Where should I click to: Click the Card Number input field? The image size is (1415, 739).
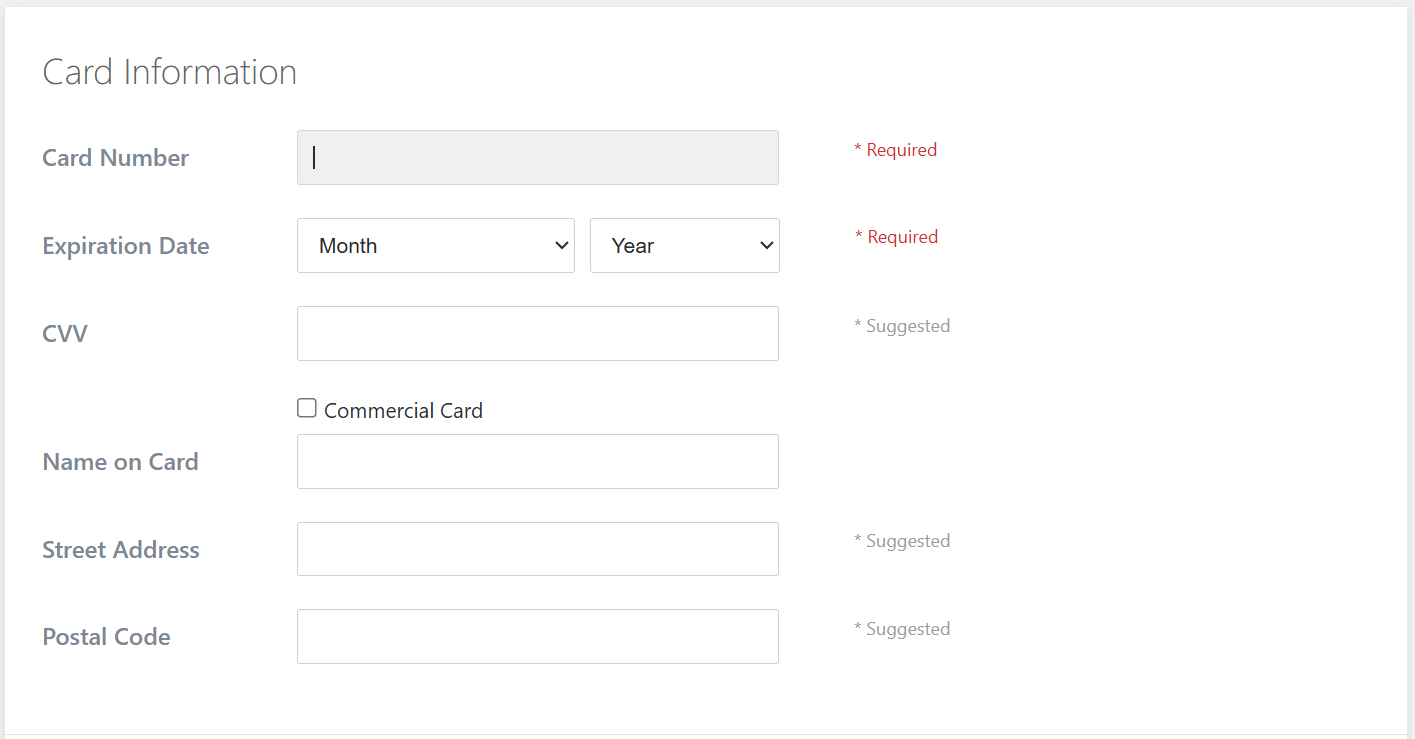coord(537,158)
